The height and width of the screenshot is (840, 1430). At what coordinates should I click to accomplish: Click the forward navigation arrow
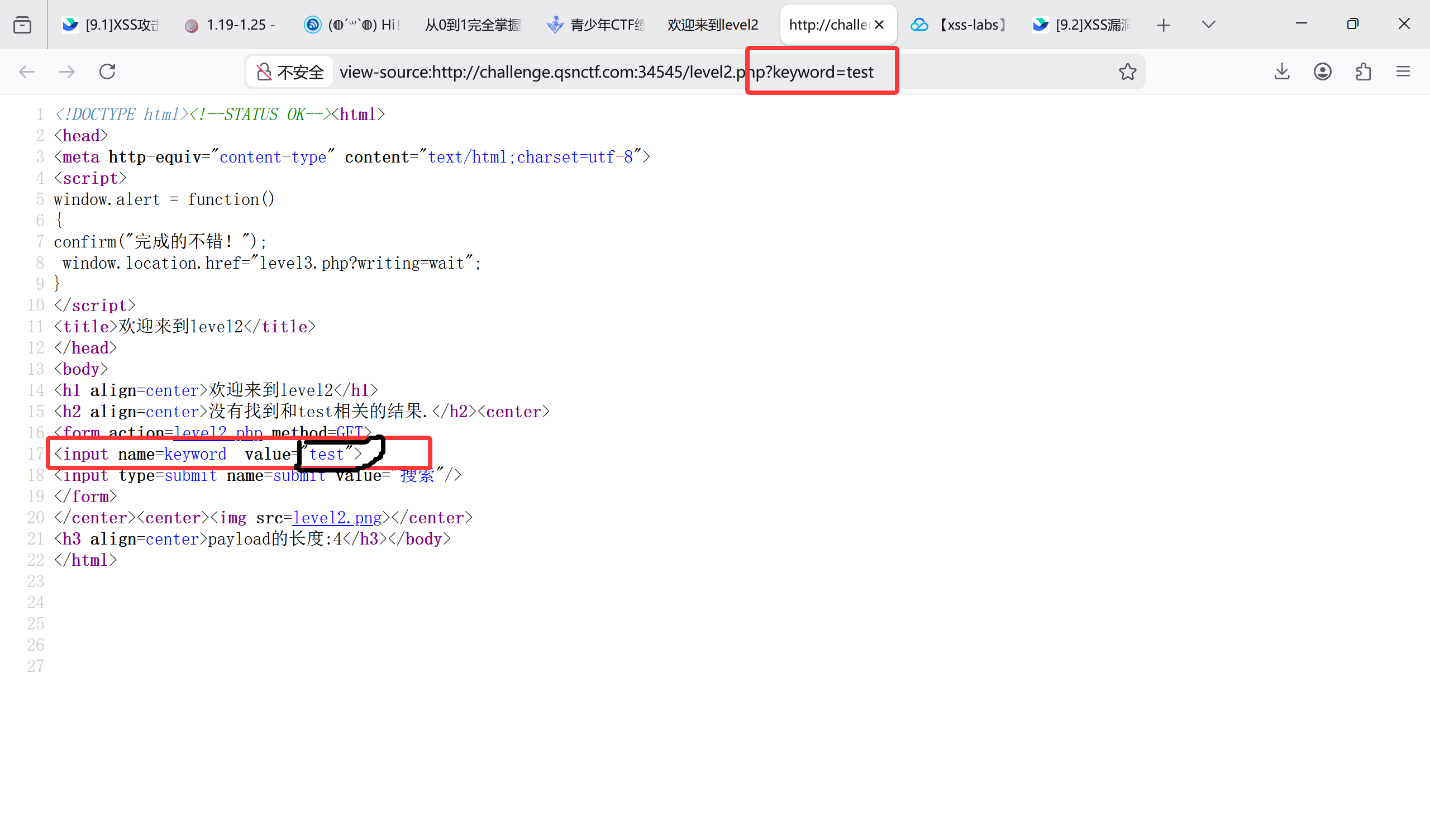(67, 71)
